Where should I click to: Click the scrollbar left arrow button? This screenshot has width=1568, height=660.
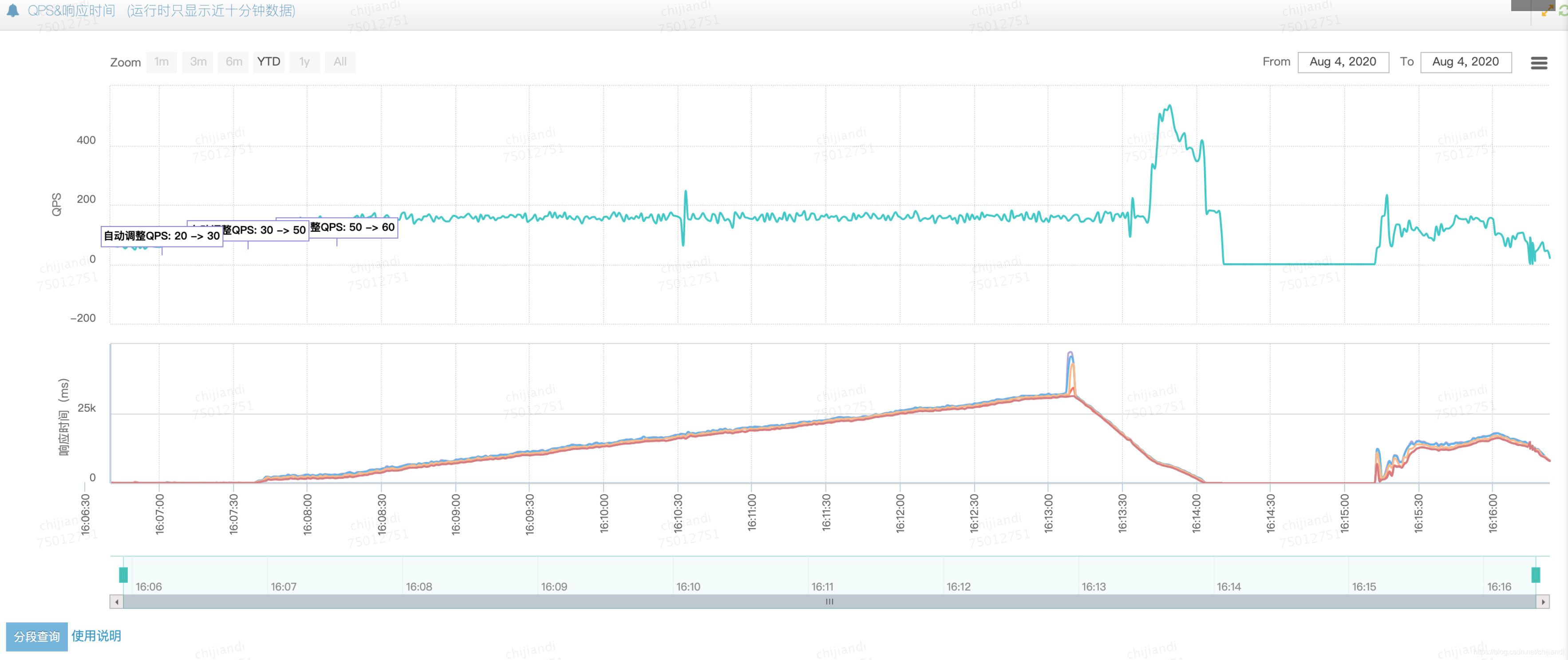[x=117, y=601]
